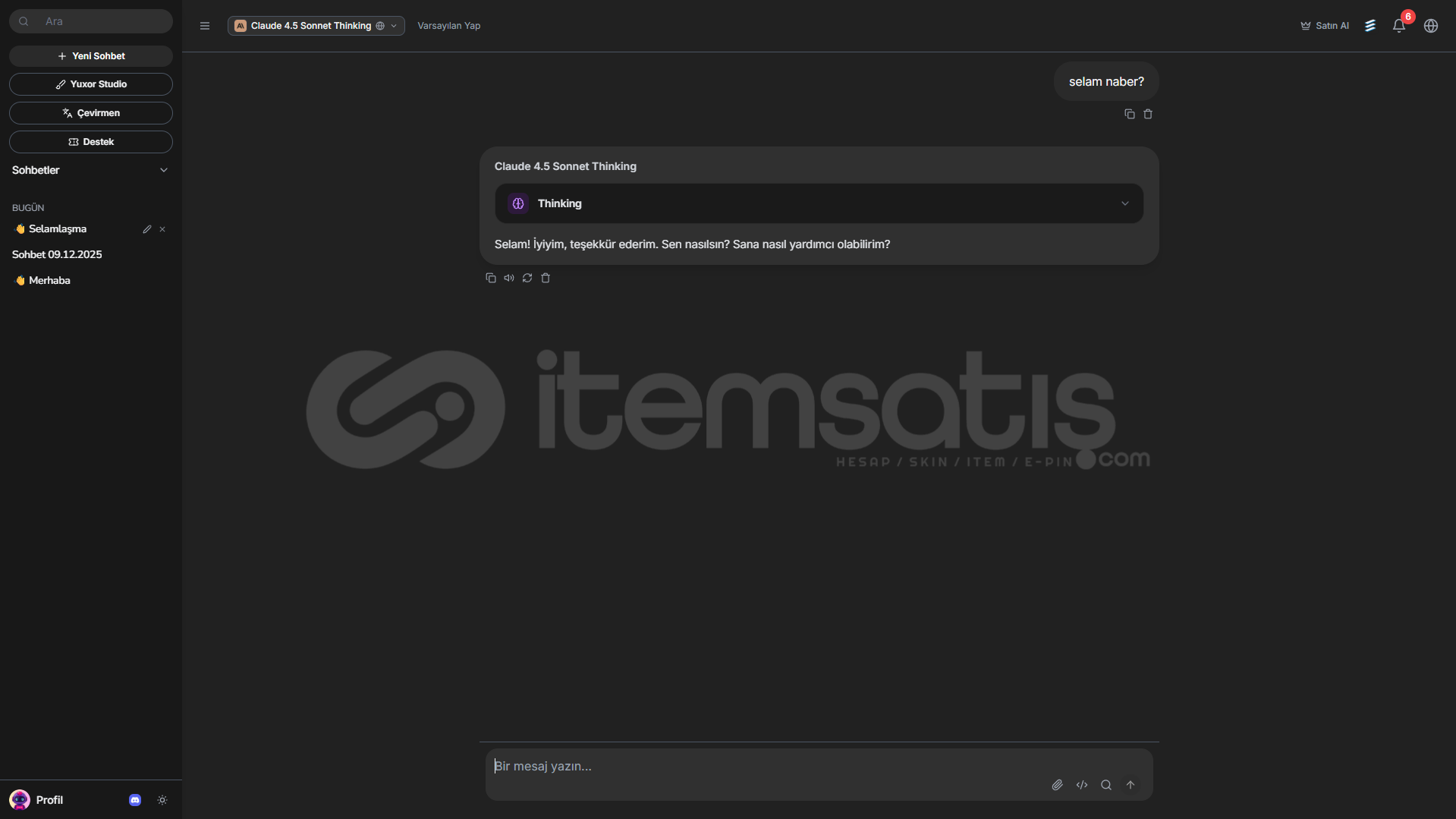Click the code brackets icon in message box

click(x=1081, y=785)
